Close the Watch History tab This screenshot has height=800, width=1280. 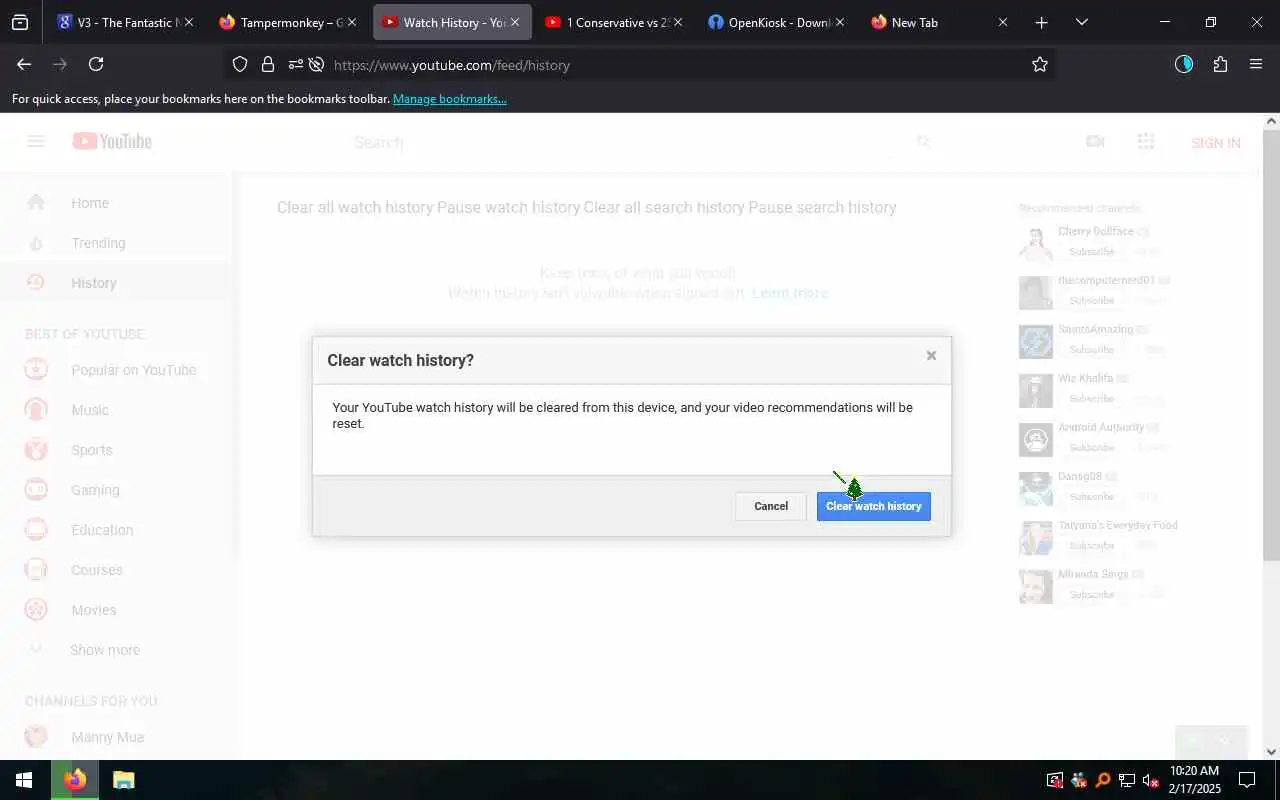click(515, 22)
